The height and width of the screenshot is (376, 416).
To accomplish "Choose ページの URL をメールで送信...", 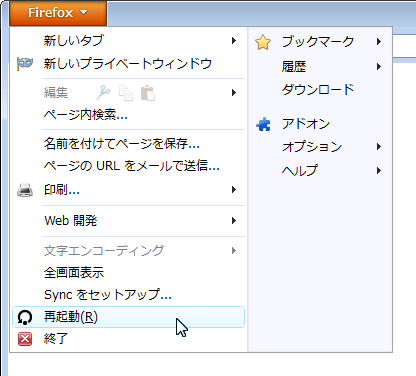I will click(128, 166).
